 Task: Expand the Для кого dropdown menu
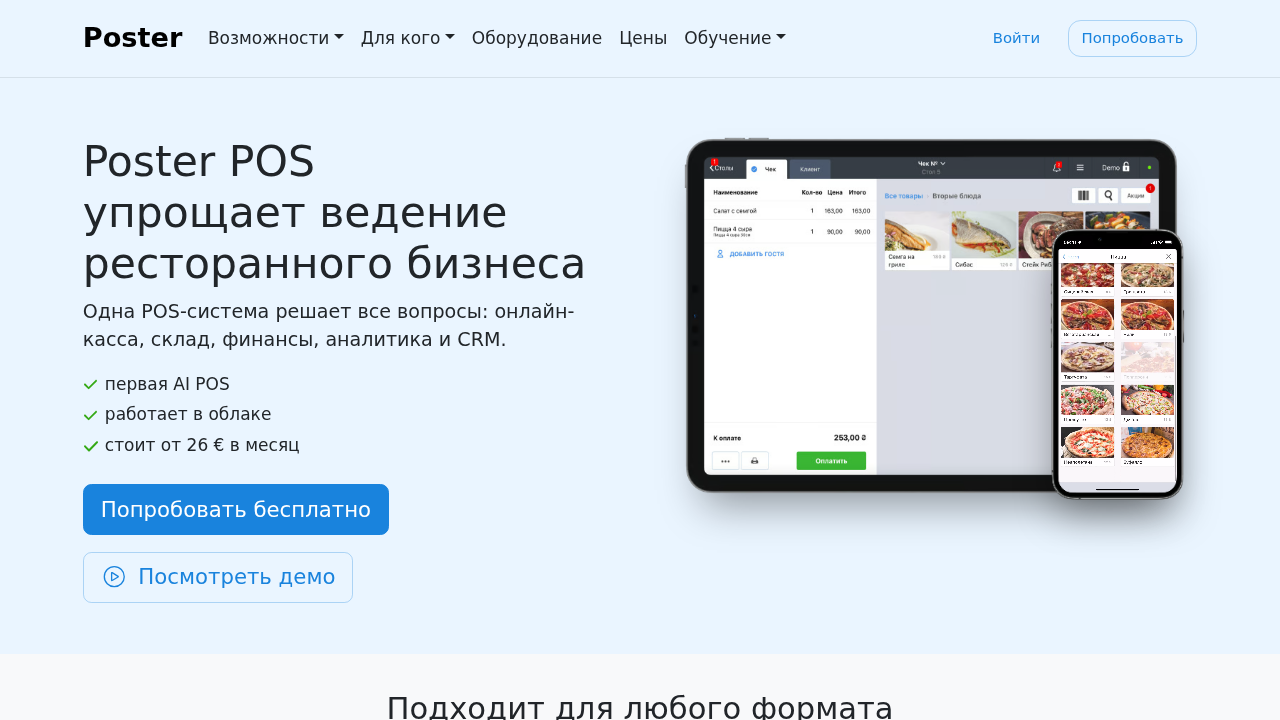408,38
